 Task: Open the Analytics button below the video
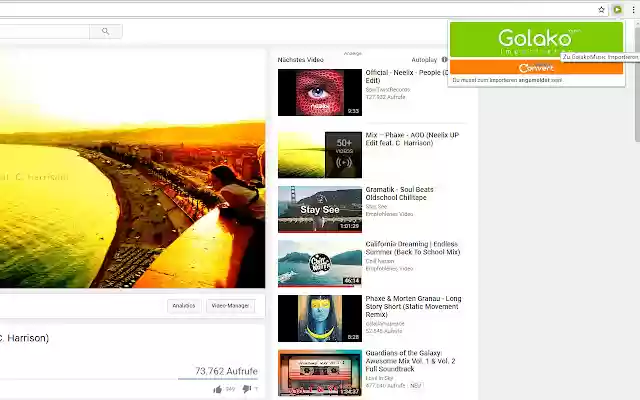pyautogui.click(x=184, y=306)
